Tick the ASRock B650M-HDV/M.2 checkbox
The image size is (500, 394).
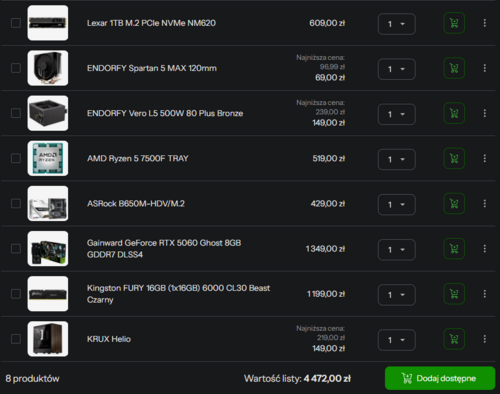pyautogui.click(x=16, y=203)
